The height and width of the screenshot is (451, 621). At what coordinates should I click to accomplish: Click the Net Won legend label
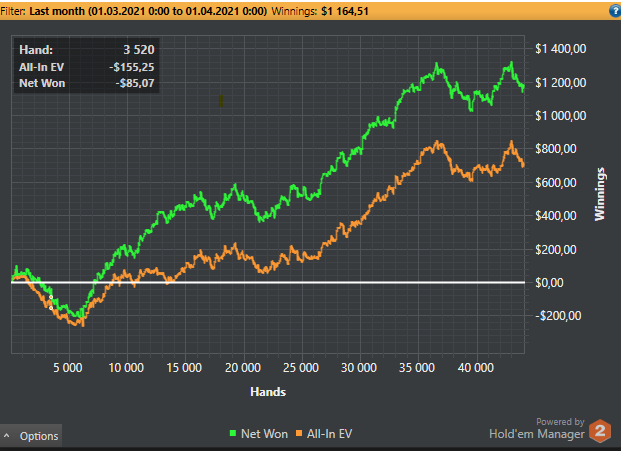pyautogui.click(x=264, y=434)
